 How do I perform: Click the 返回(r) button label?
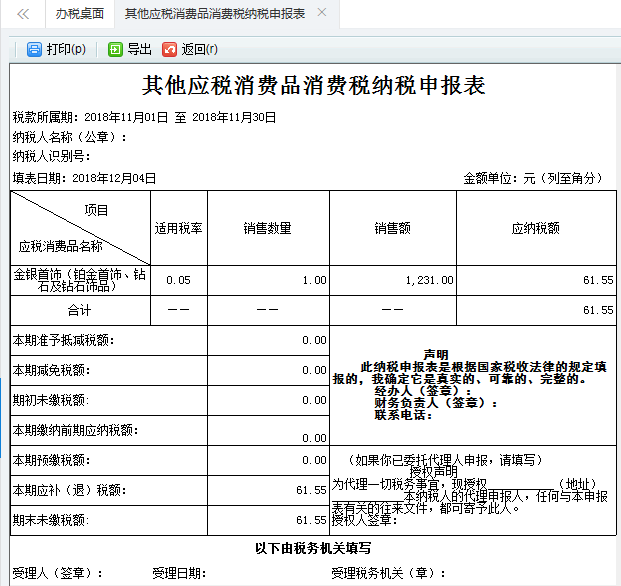click(x=199, y=49)
